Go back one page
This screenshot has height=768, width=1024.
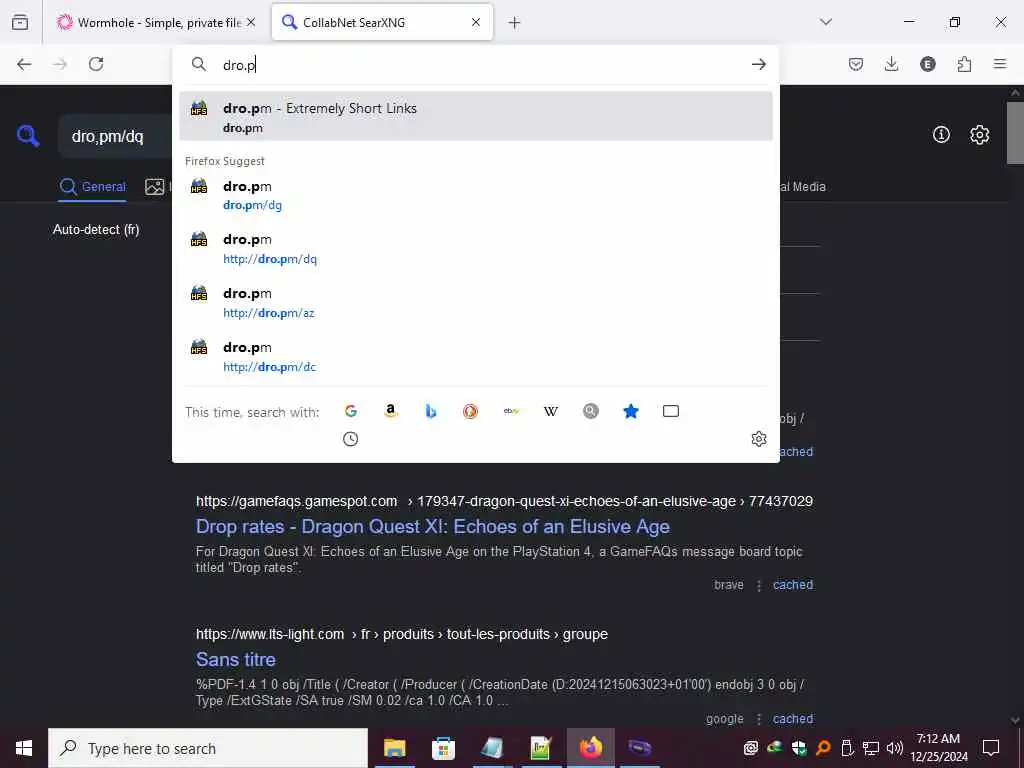pyautogui.click(x=24, y=64)
